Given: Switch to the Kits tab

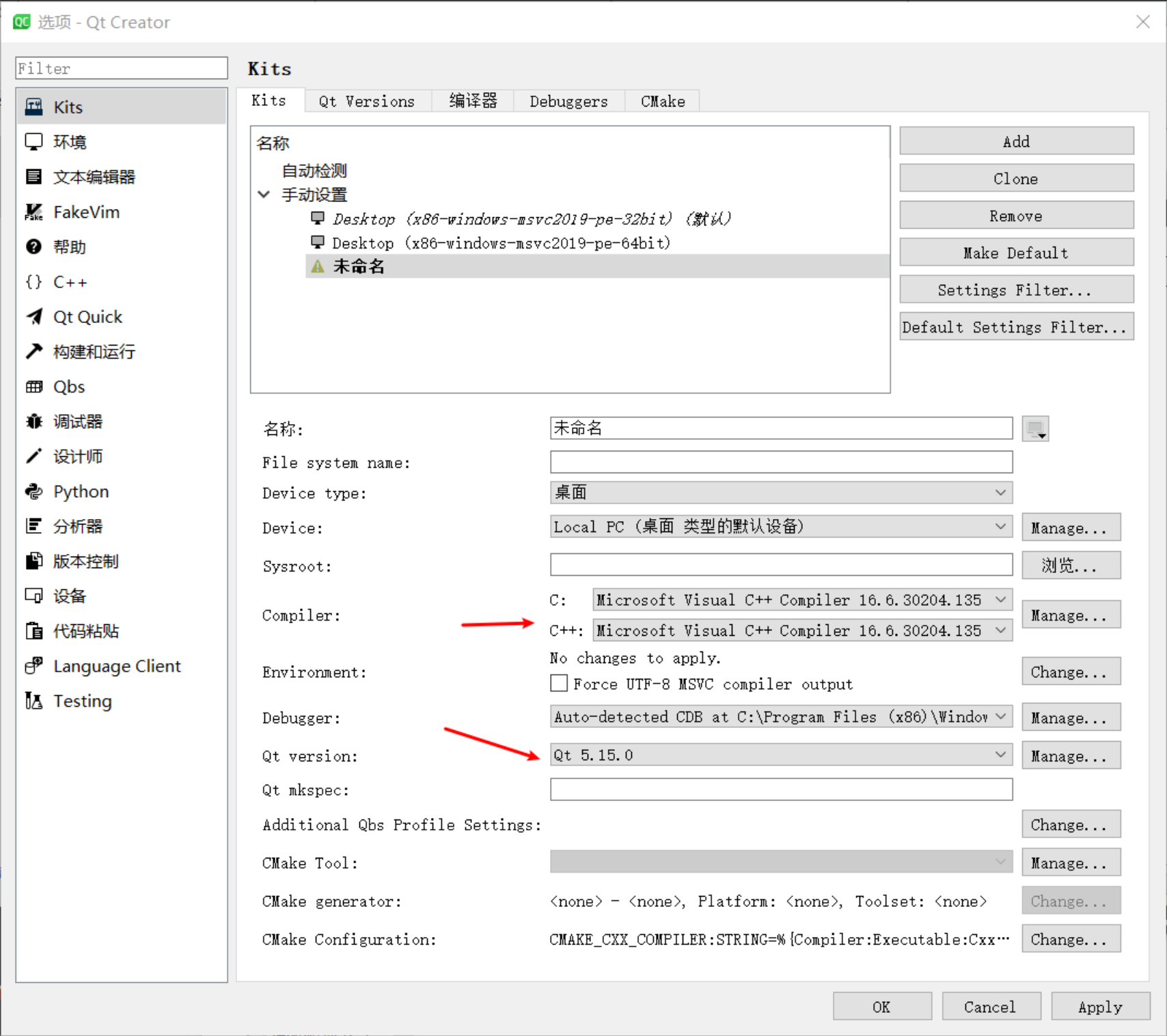Looking at the screenshot, I should pyautogui.click(x=269, y=100).
